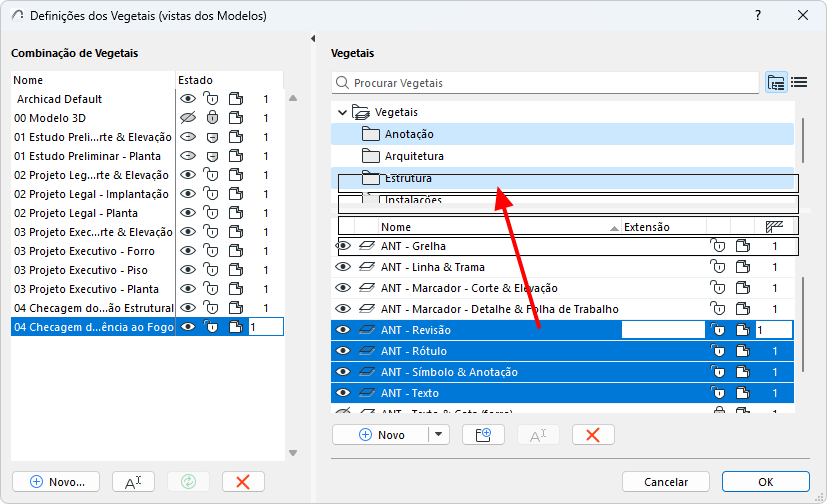Click the help question mark icon
Image resolution: width=827 pixels, height=504 pixels.
pos(758,15)
